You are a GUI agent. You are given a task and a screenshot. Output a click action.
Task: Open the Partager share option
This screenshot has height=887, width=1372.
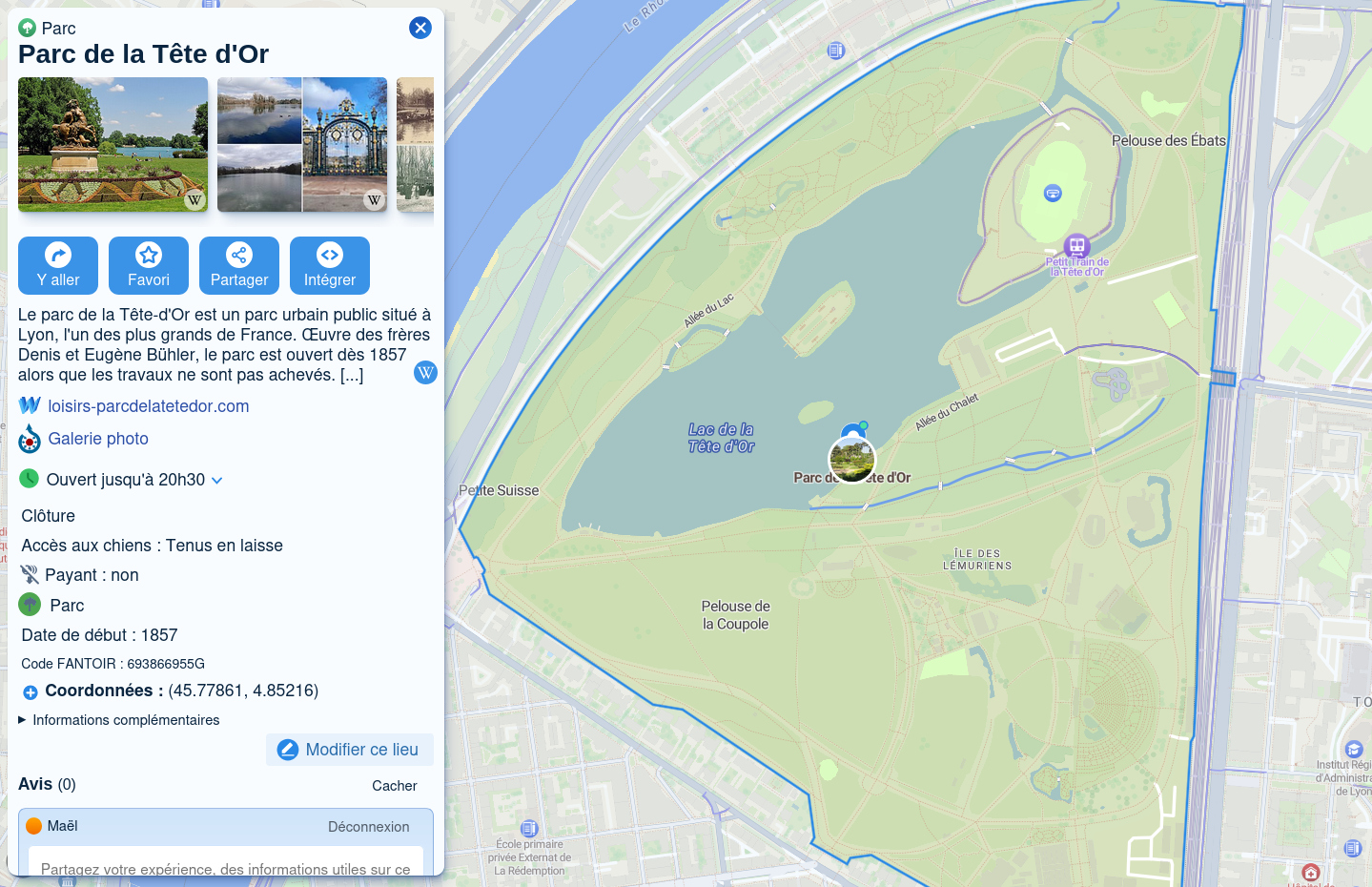(239, 265)
